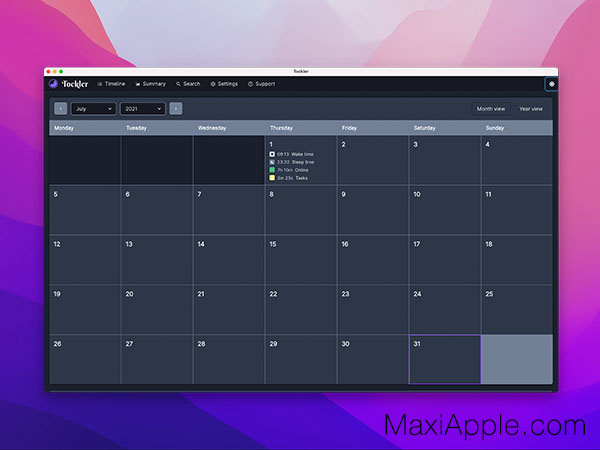
Task: Click the yellow Tasks swatch on July 1
Action: 272,178
